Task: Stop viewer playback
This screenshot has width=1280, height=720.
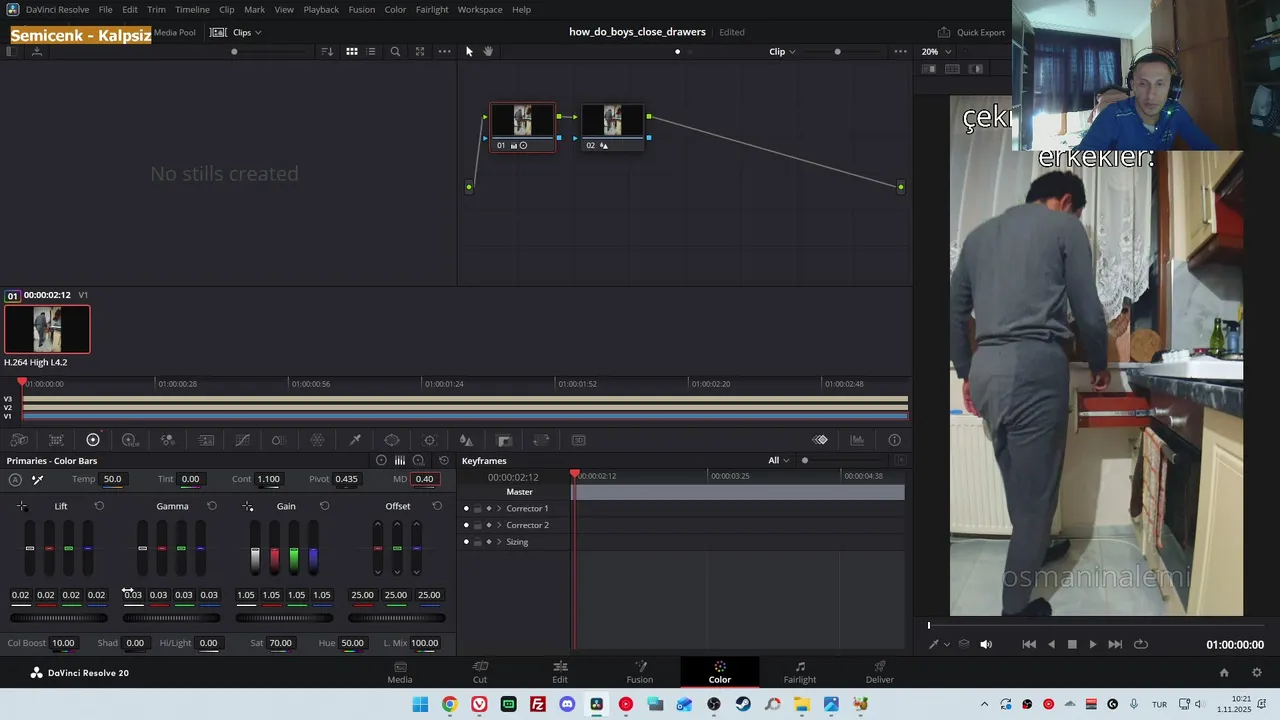Action: 1072,645
